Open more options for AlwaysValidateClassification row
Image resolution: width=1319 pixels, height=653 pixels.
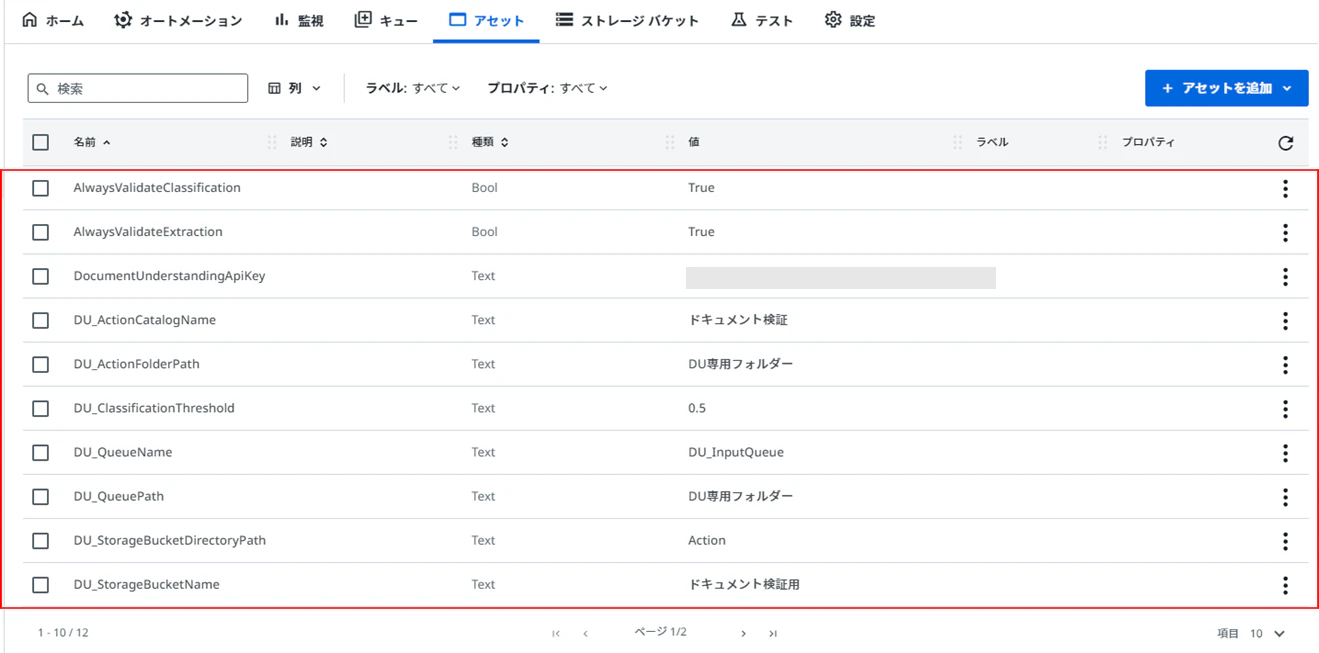pos(1285,188)
